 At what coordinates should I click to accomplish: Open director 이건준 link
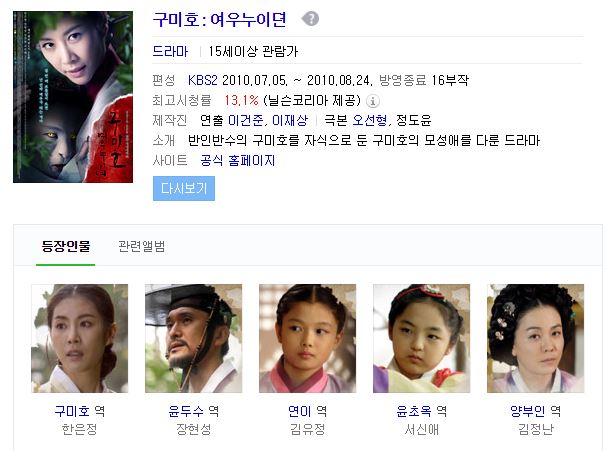point(246,120)
